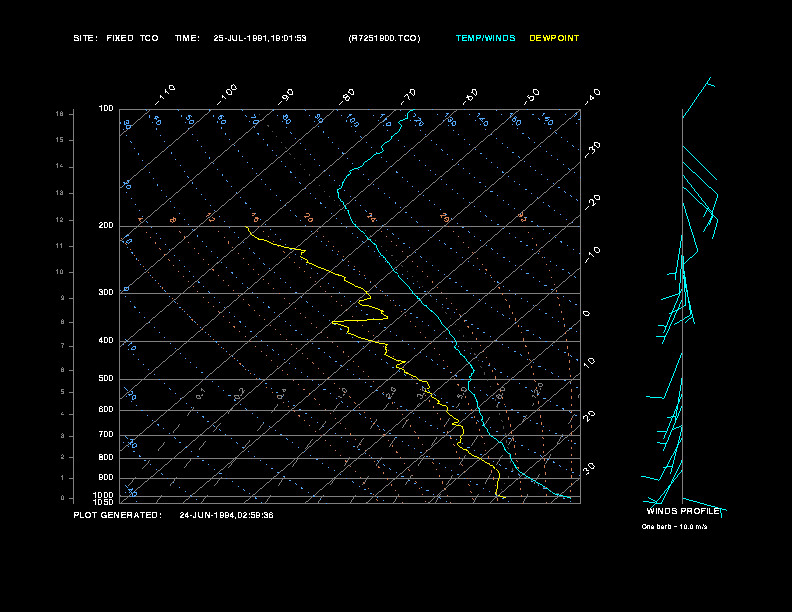Click the '700' pressure level label
The image size is (792, 612).
106,435
